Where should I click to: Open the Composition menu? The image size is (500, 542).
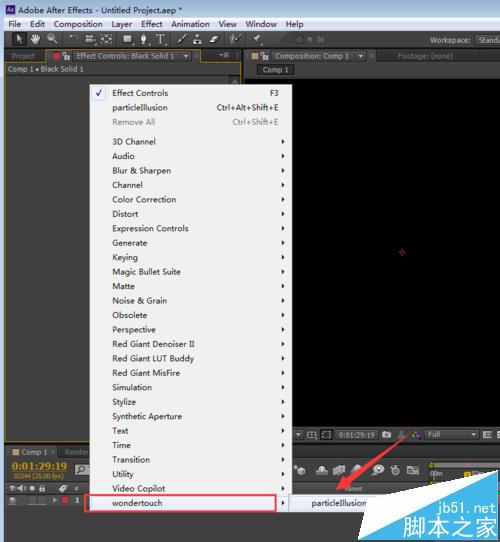(78, 24)
